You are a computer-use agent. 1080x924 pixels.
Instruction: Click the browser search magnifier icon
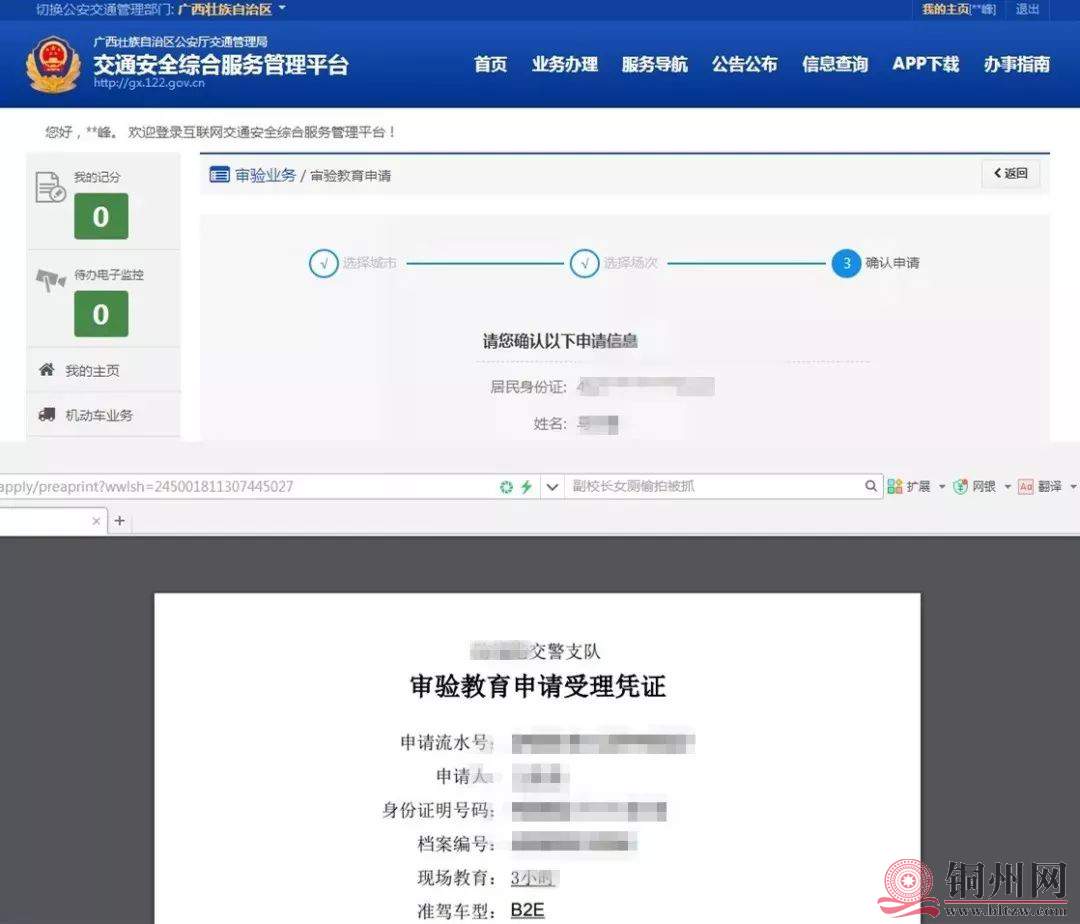[871, 486]
